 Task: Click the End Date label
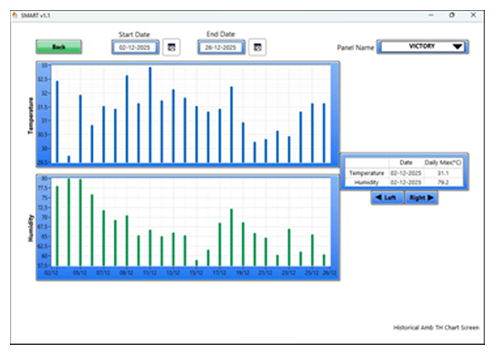point(221,34)
